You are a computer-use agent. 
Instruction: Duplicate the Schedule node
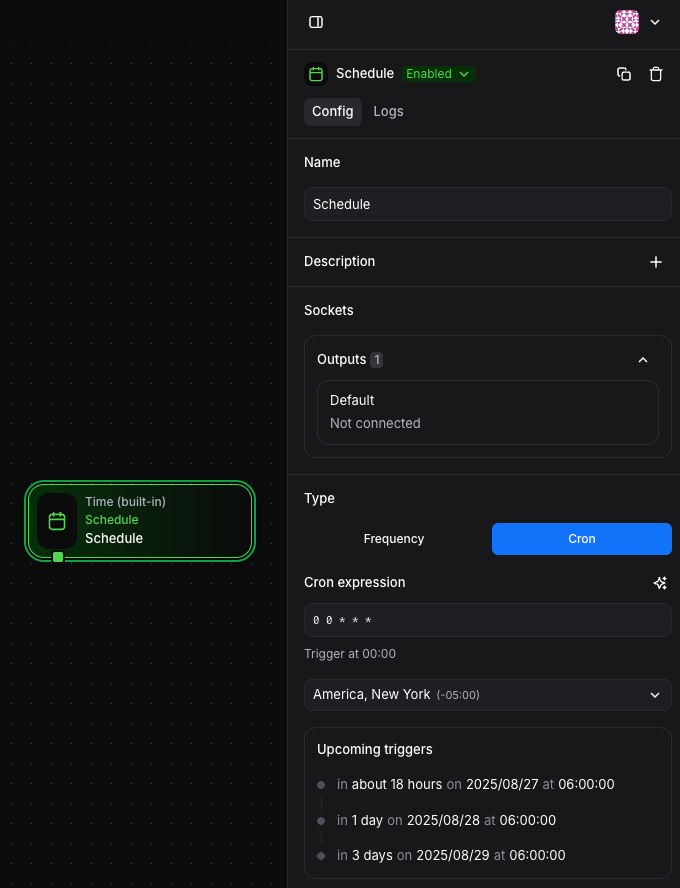click(x=624, y=74)
